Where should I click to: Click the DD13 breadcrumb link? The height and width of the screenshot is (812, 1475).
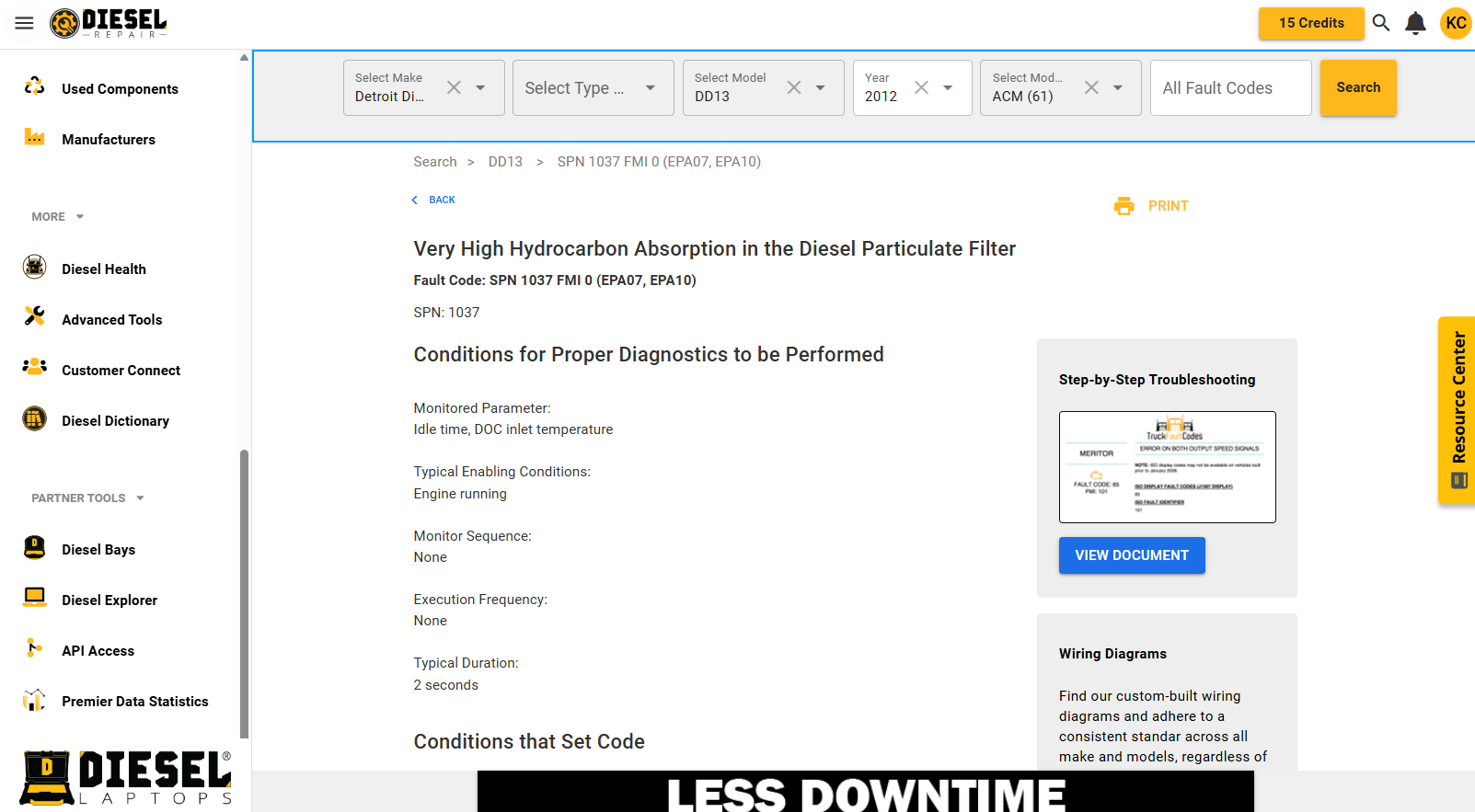505,162
